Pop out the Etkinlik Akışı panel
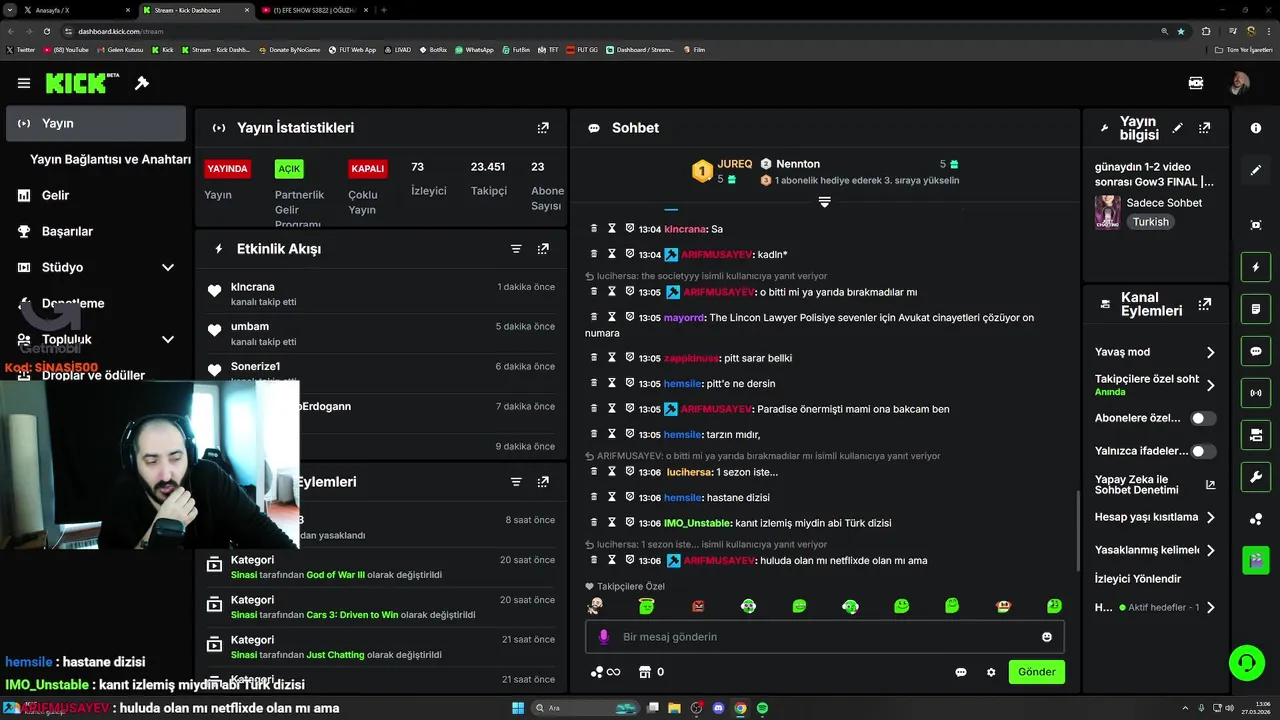The width and height of the screenshot is (1280, 720). point(543,249)
